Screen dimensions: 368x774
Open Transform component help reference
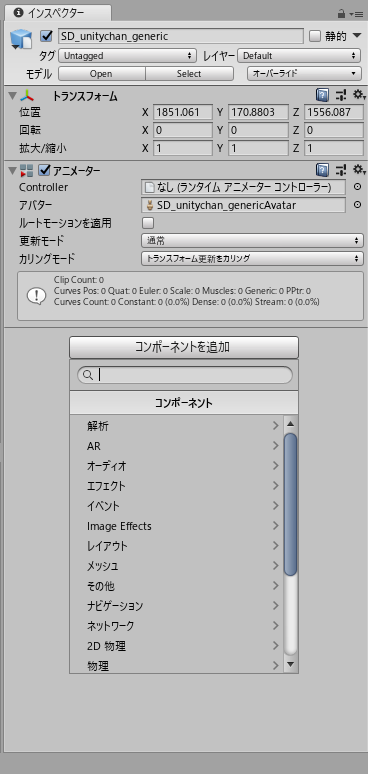point(322,95)
